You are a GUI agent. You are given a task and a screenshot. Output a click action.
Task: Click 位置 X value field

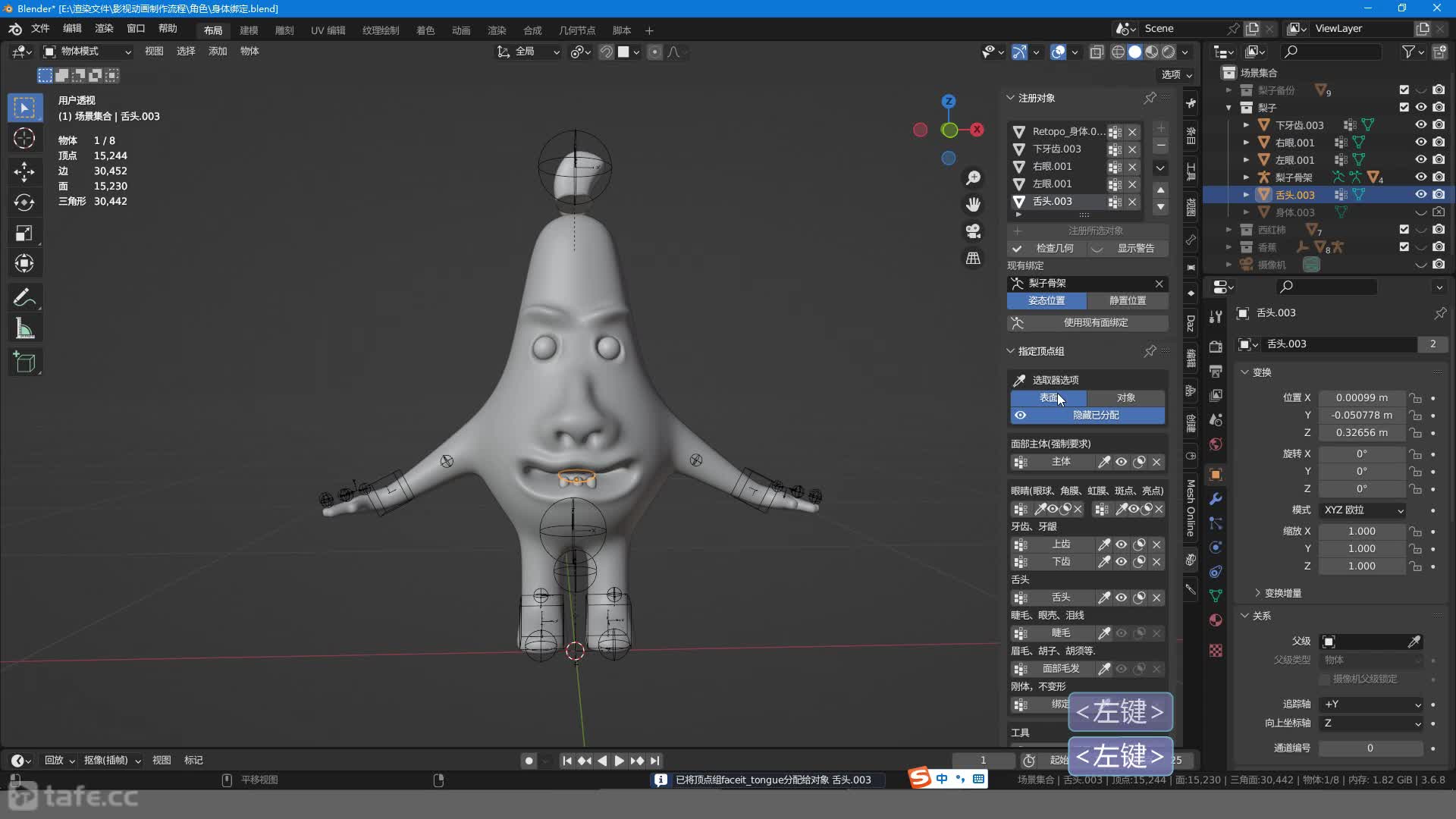point(1361,398)
